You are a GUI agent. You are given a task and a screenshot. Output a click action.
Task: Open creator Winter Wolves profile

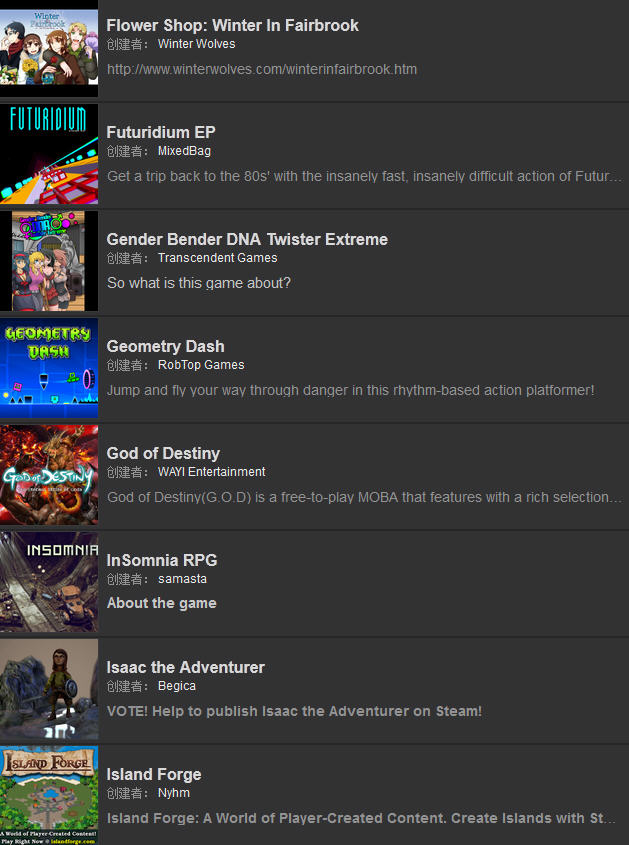(x=197, y=44)
